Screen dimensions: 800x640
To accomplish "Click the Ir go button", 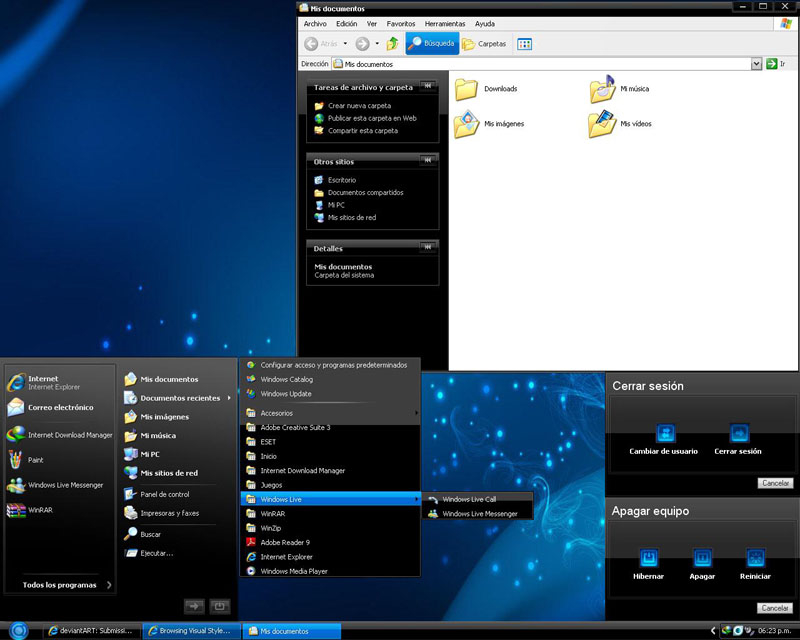I will (x=776, y=64).
